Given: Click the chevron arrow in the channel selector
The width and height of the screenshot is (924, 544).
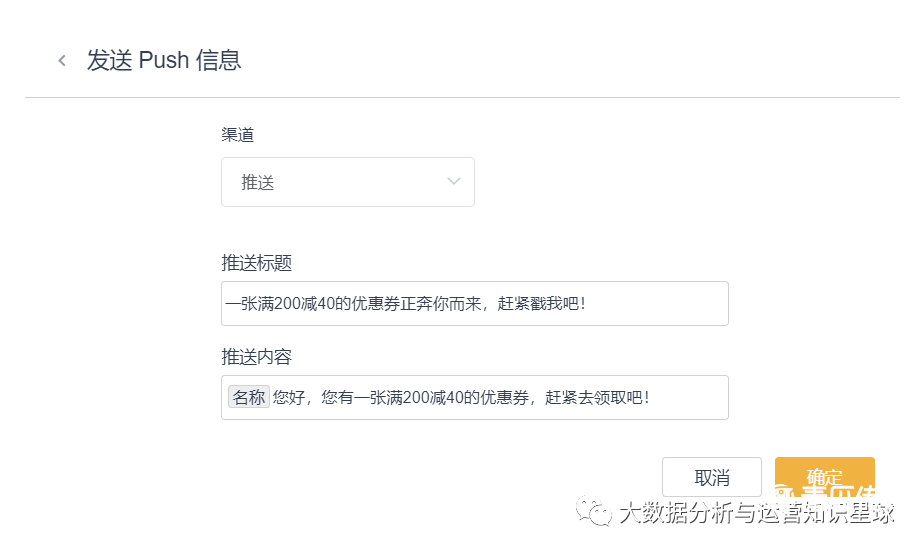Looking at the screenshot, I should coord(454,182).
